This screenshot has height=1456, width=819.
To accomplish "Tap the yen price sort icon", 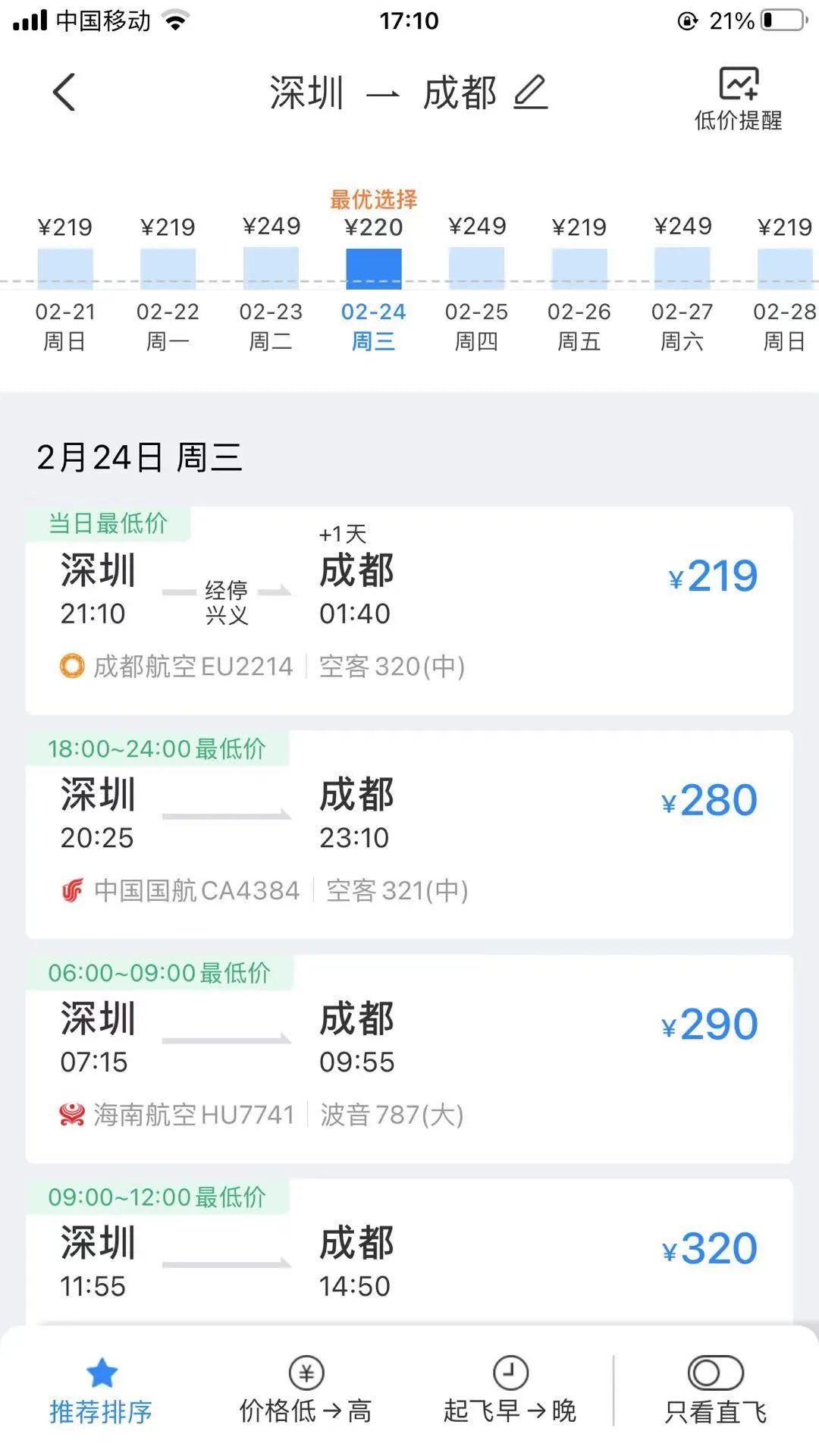I will tap(306, 1373).
